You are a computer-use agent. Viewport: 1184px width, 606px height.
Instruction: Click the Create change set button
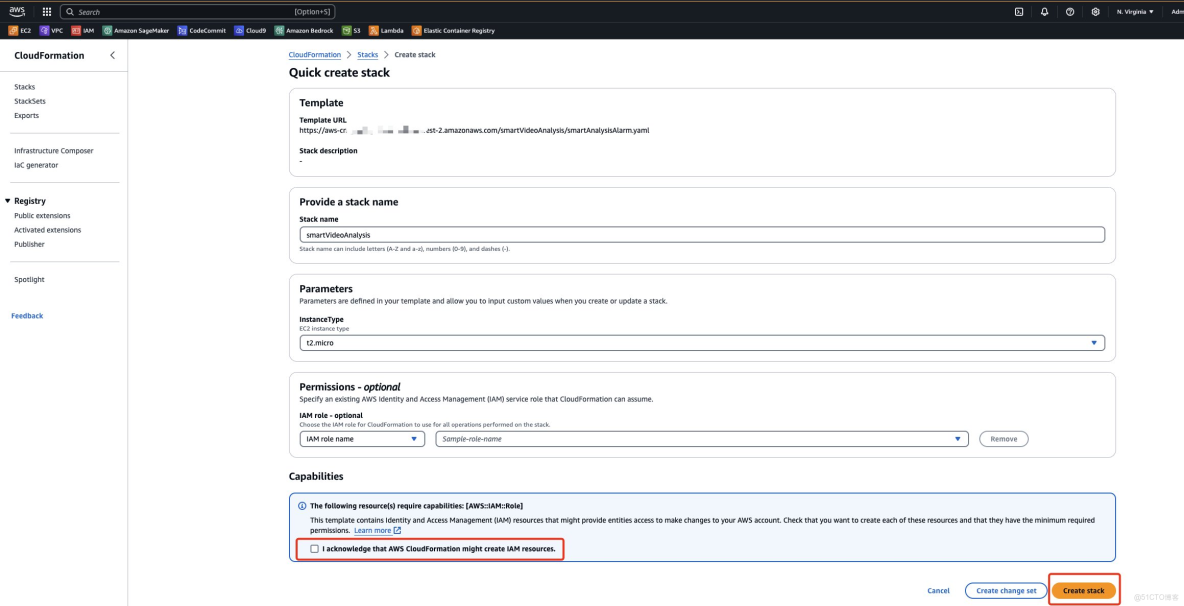click(1006, 591)
